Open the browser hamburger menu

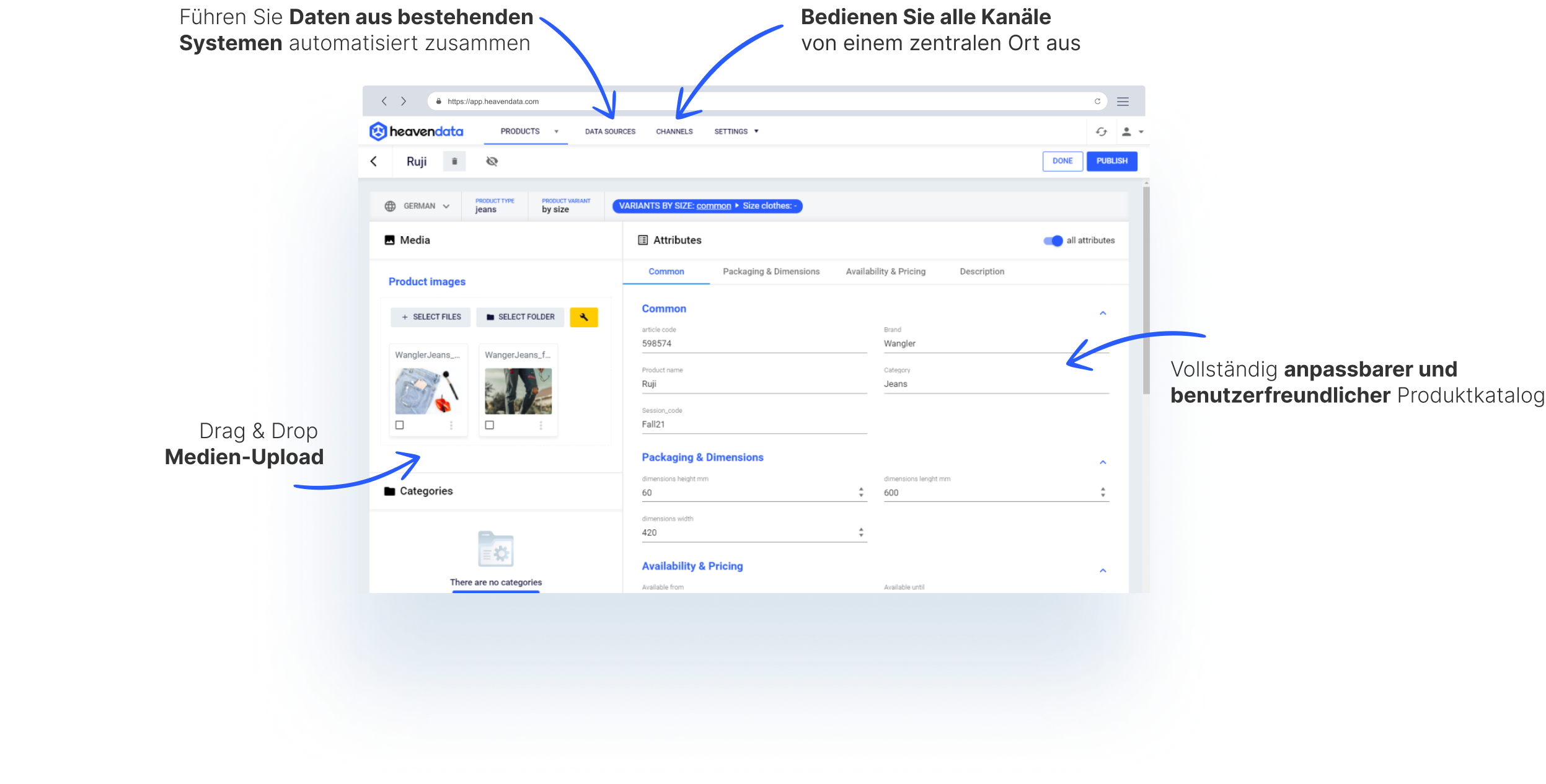click(x=1123, y=102)
